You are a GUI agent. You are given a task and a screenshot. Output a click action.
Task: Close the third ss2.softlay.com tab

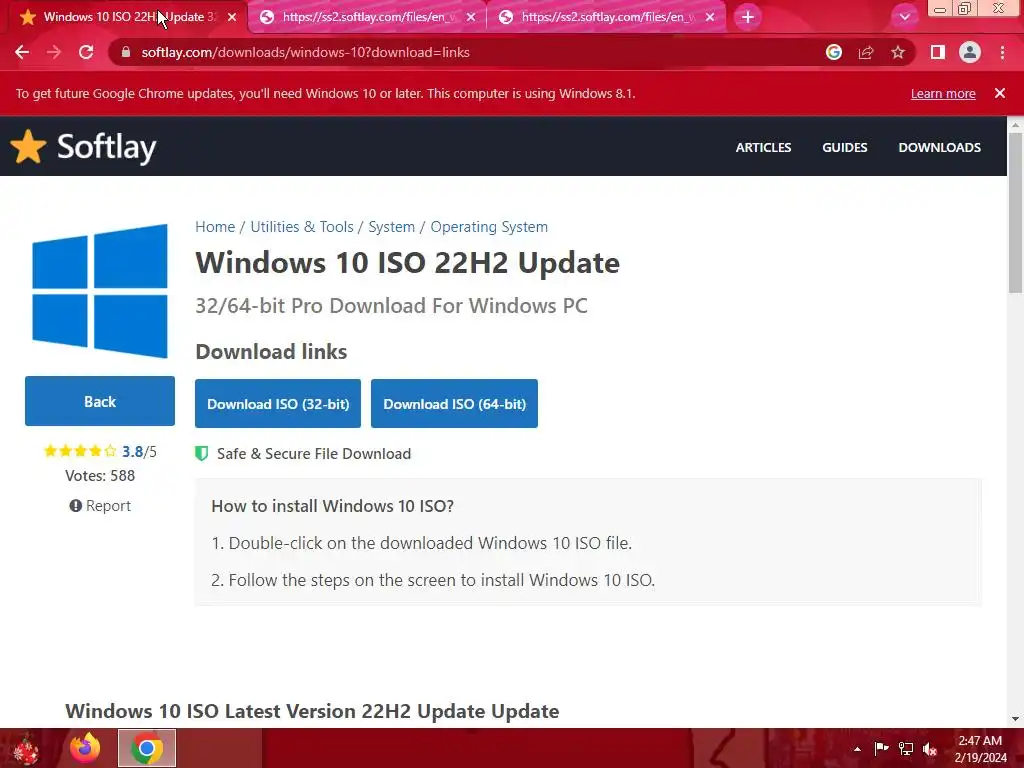point(710,17)
